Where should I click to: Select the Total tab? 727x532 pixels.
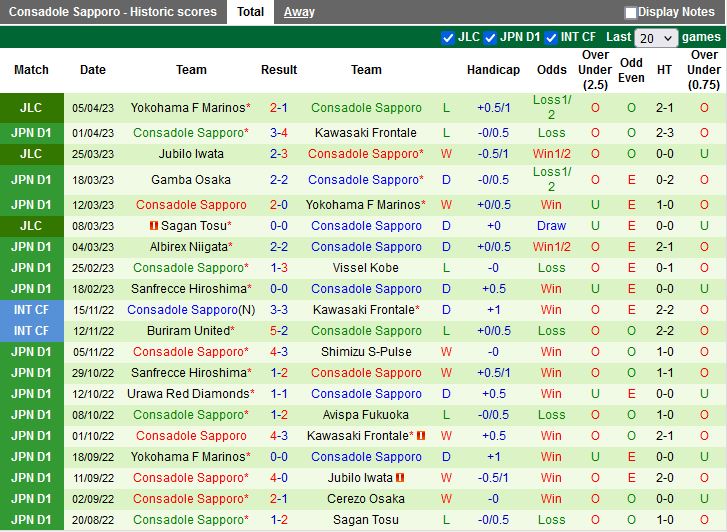[x=250, y=12]
